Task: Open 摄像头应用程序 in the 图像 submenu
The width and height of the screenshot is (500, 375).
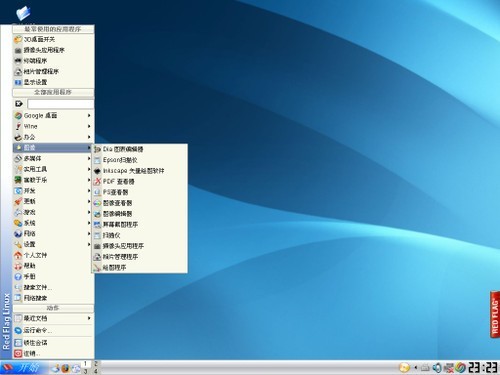Action: point(140,246)
